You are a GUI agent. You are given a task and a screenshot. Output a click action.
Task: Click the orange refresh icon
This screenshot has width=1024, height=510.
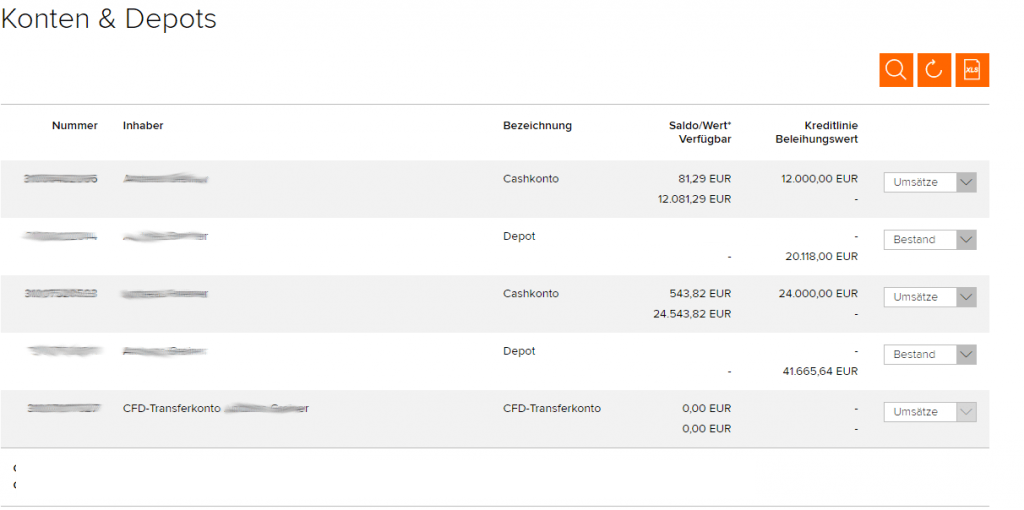coord(934,70)
